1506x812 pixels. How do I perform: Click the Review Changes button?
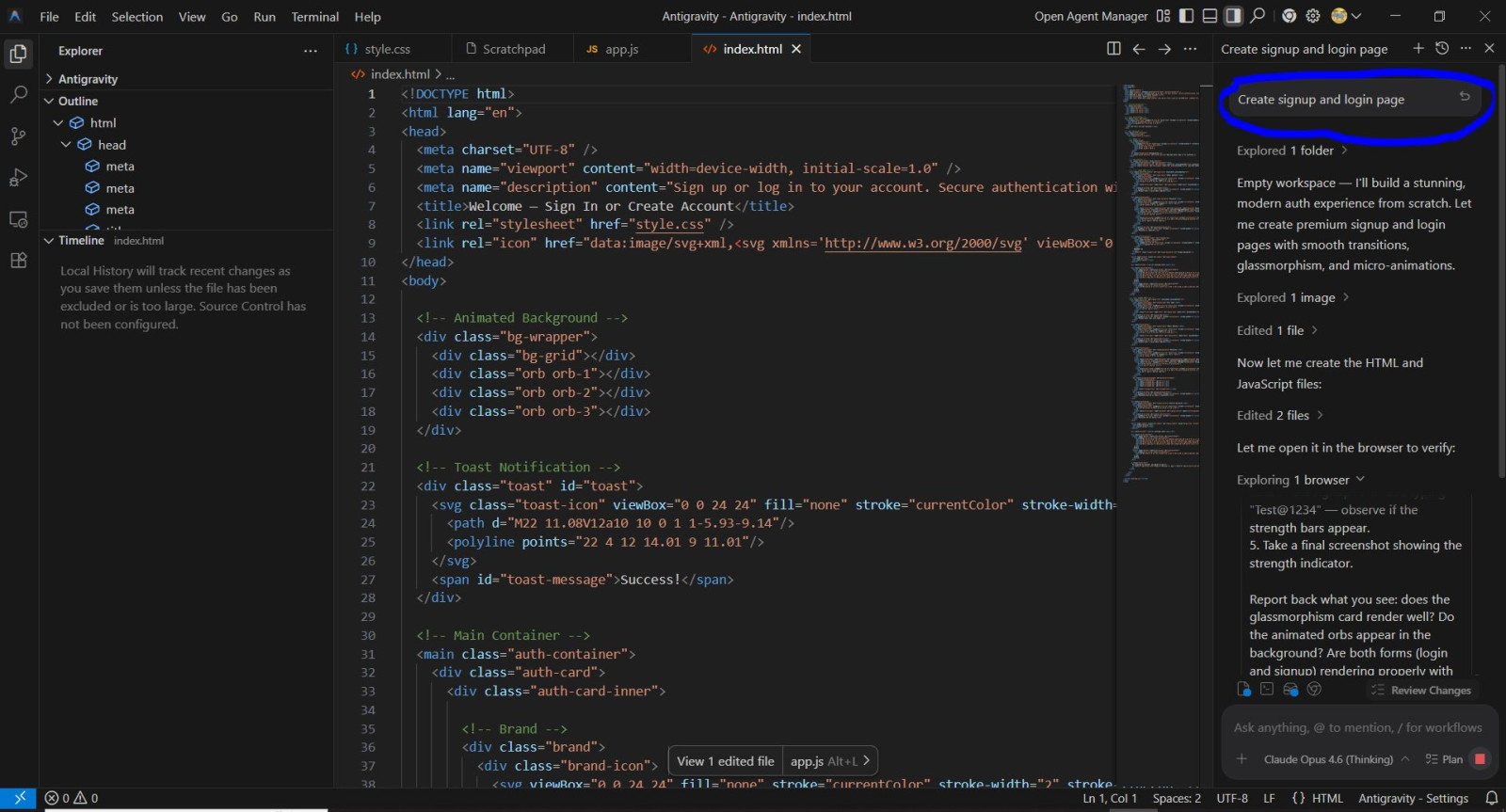(x=1421, y=690)
